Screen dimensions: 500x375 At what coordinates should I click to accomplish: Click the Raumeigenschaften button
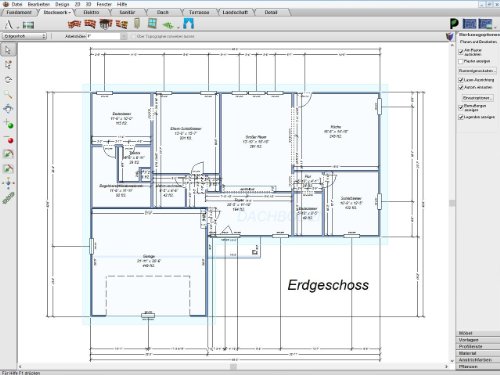(477, 71)
